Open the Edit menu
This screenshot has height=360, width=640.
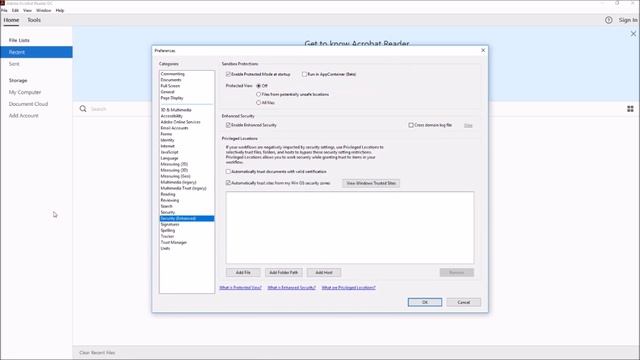point(15,10)
